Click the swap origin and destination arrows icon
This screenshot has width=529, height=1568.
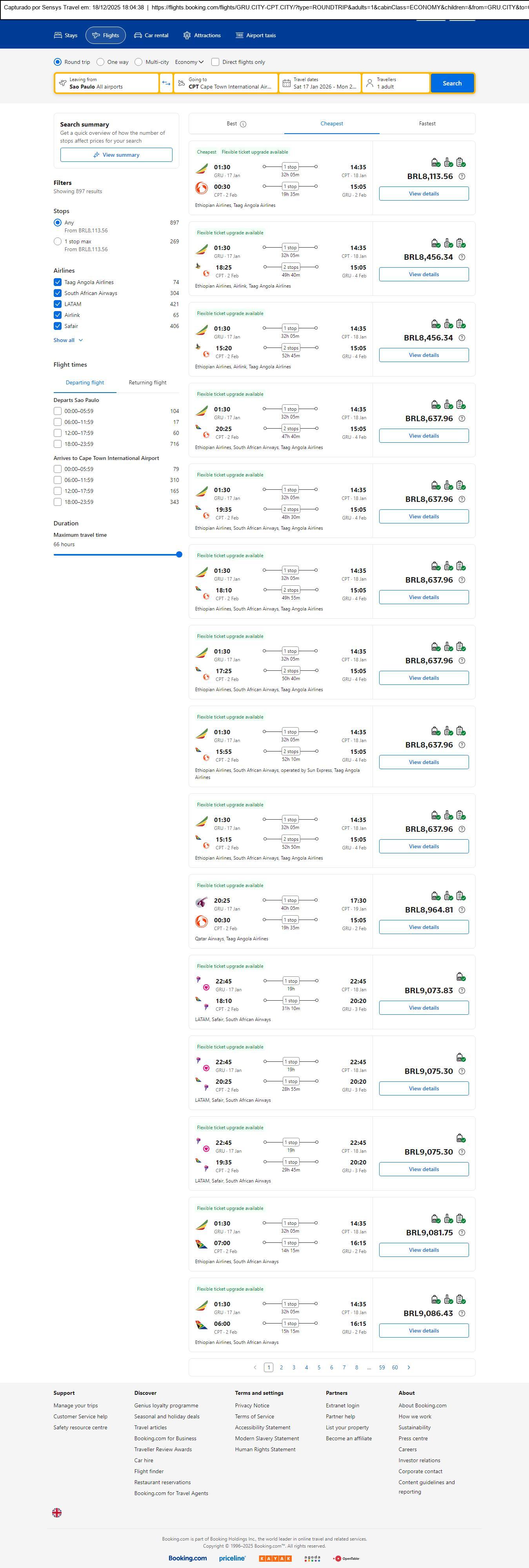click(166, 83)
